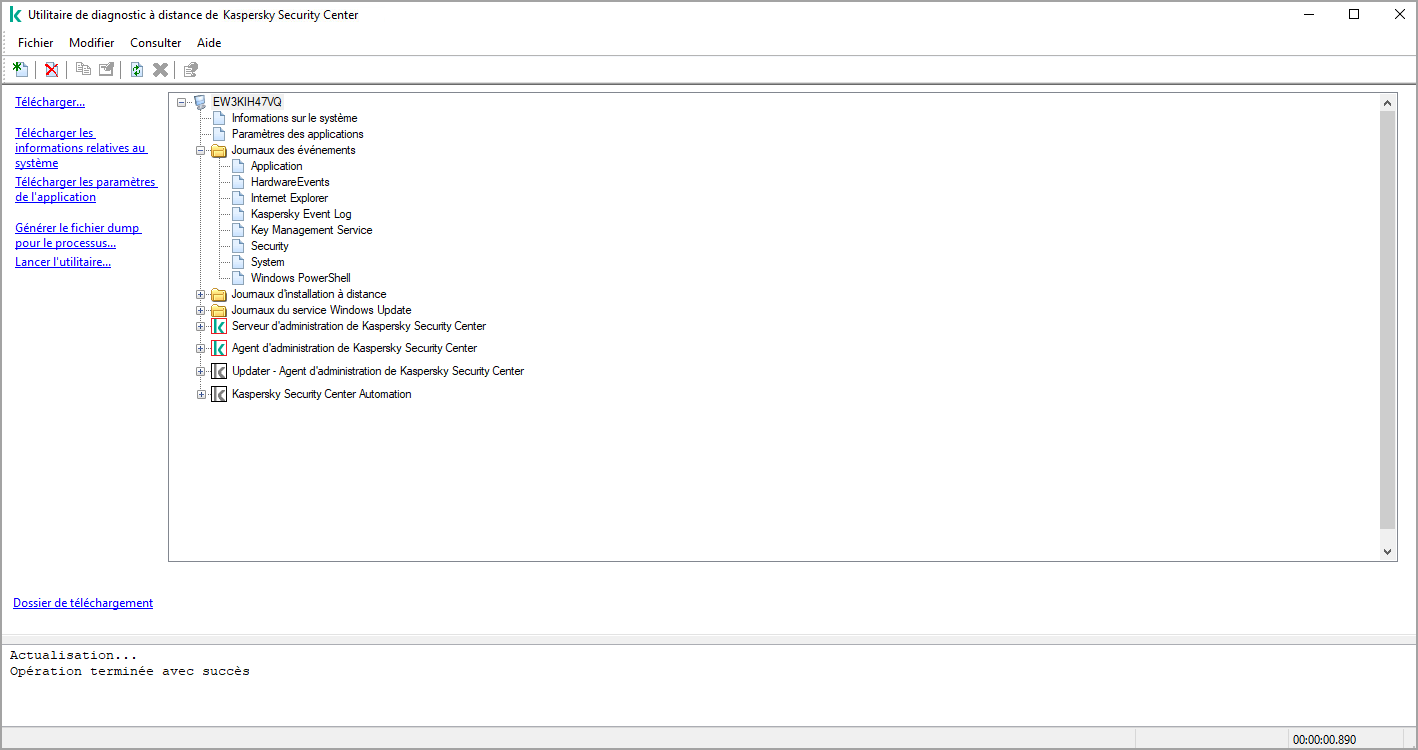Click the tree's vertical scrollbar thumb
1418x750 pixels.
[1388, 320]
